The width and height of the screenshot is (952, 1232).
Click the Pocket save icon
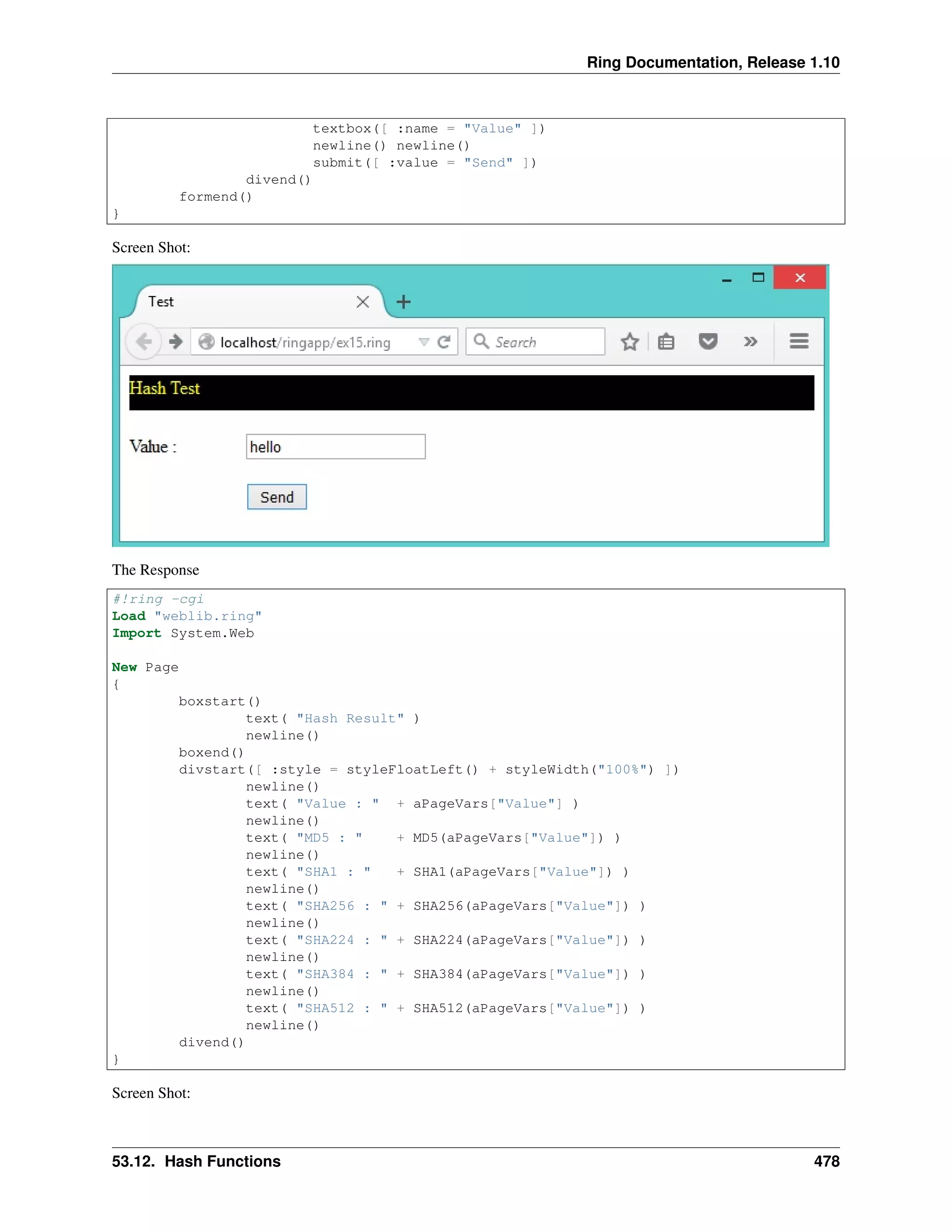[708, 342]
